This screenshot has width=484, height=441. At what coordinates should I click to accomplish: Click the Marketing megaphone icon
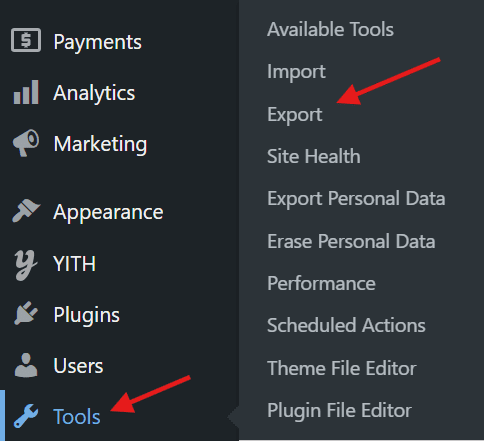(x=26, y=143)
